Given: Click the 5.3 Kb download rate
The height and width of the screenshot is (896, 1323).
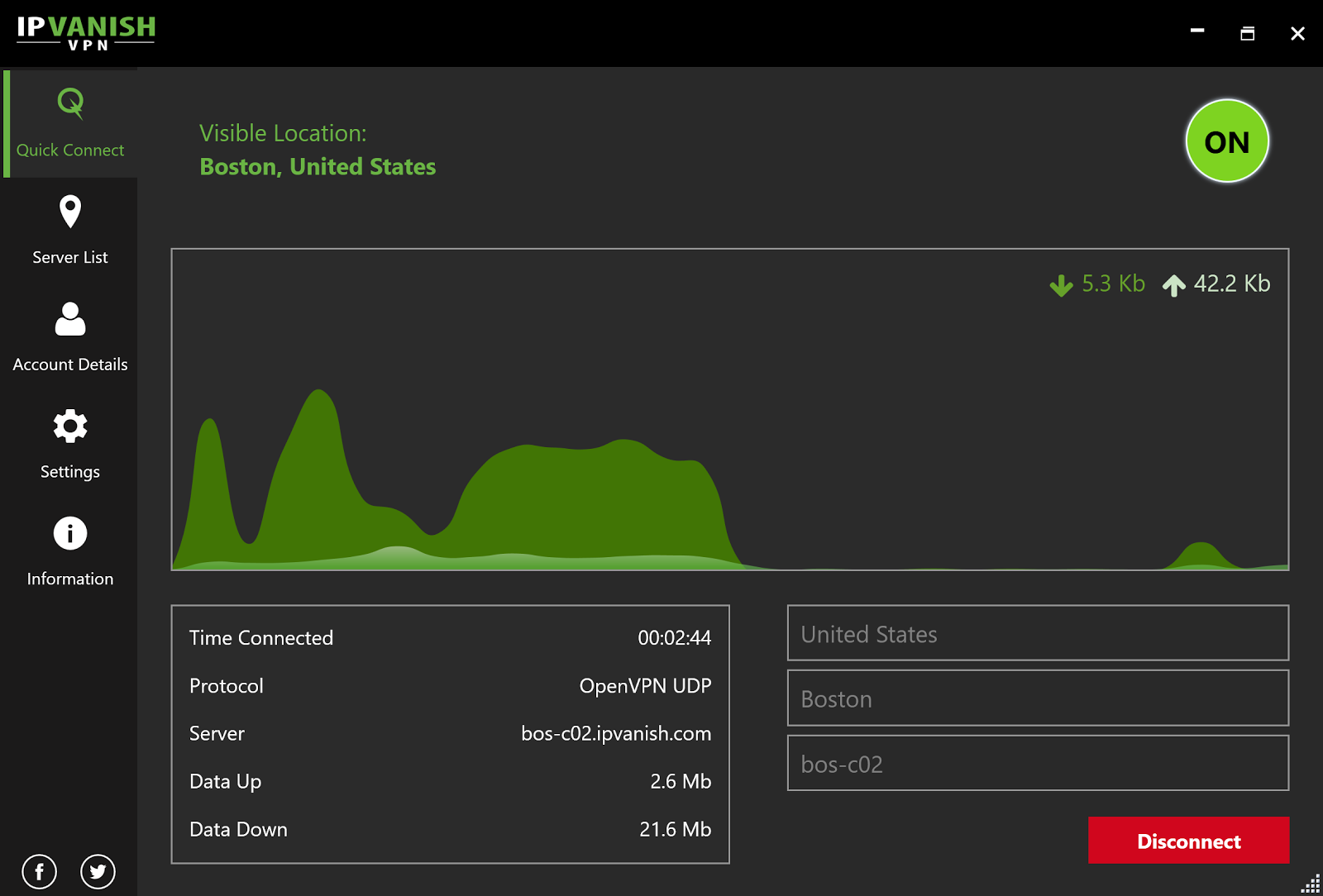Looking at the screenshot, I should pos(1113,284).
